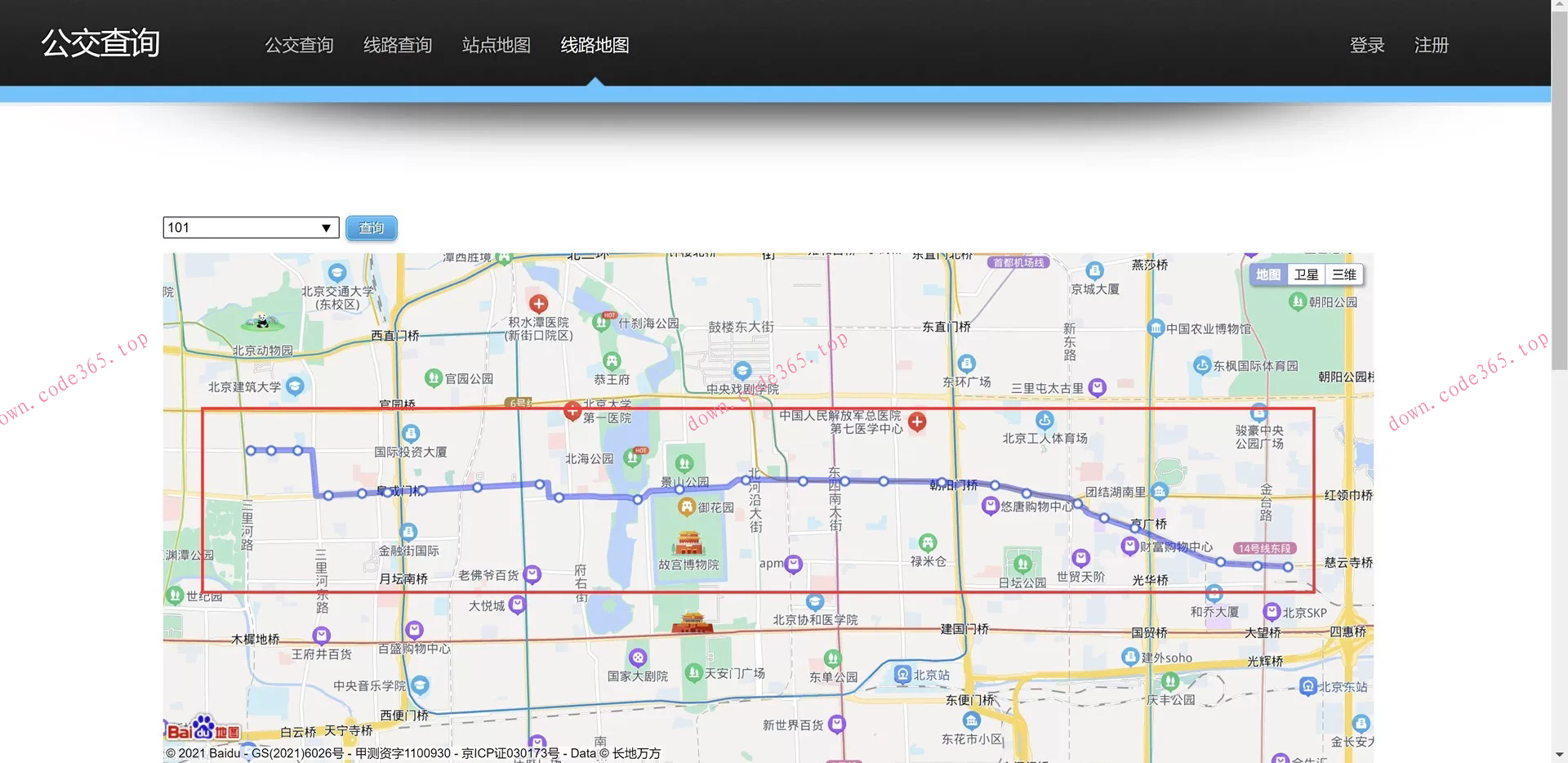Select the 日坛公园 park icon

point(1022,564)
